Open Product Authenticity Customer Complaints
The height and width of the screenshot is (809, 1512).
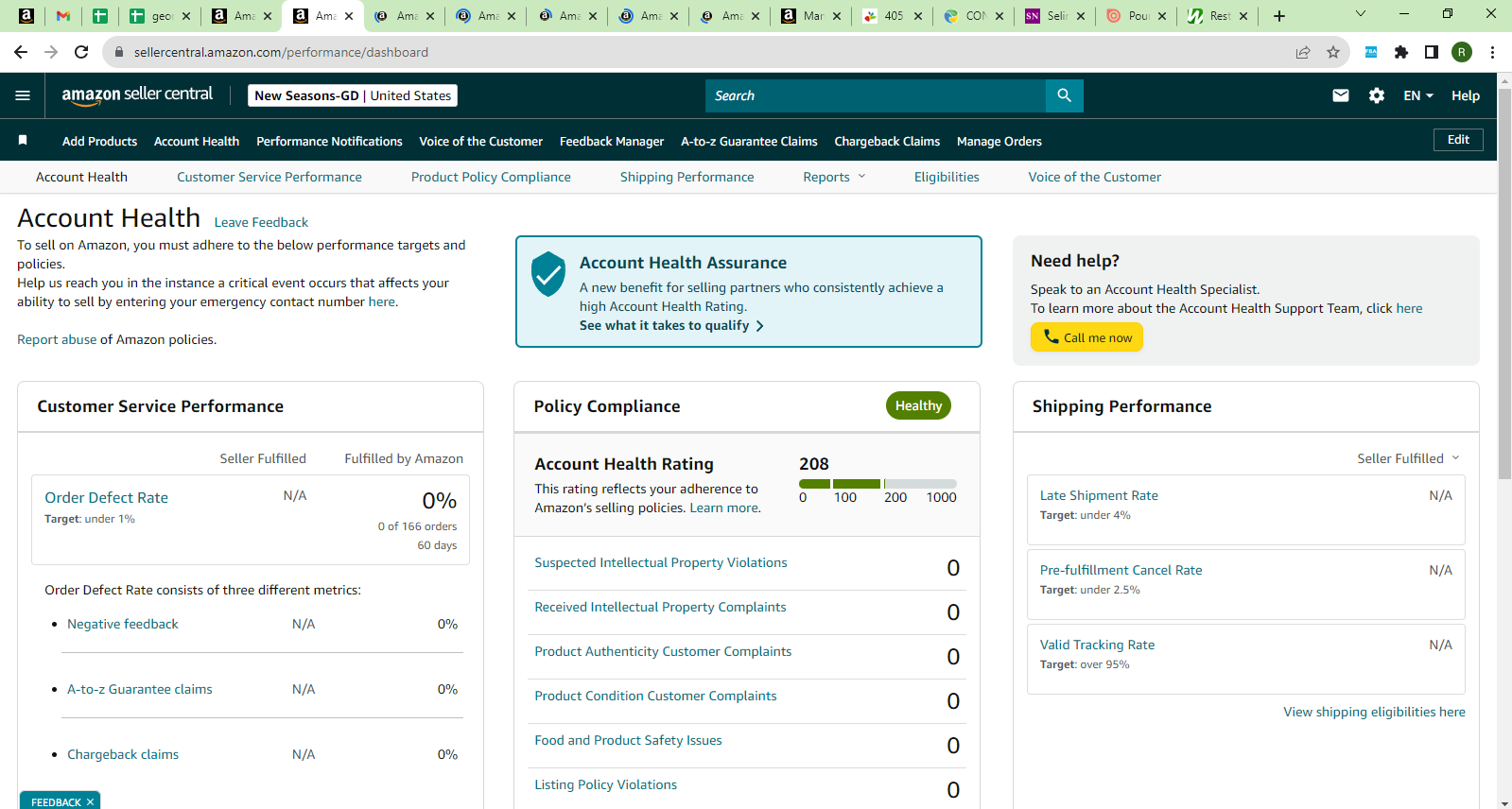(x=663, y=651)
